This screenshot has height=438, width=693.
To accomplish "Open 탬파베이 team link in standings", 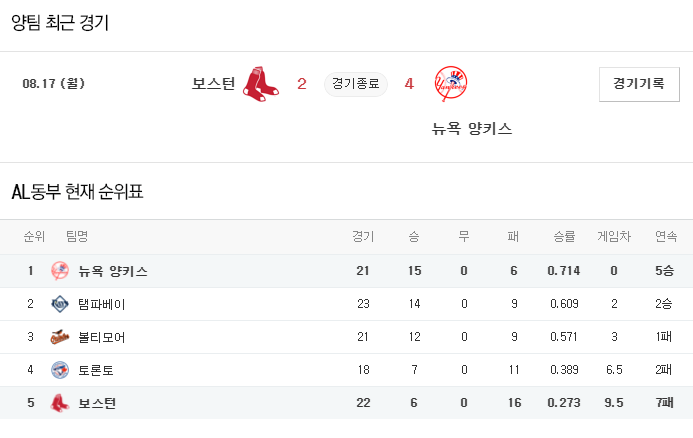I will (102, 304).
